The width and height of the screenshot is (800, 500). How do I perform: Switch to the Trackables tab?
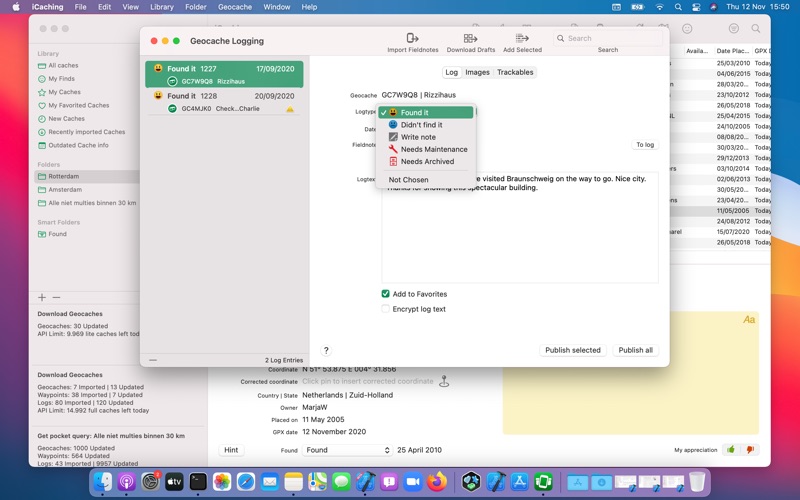(x=515, y=72)
